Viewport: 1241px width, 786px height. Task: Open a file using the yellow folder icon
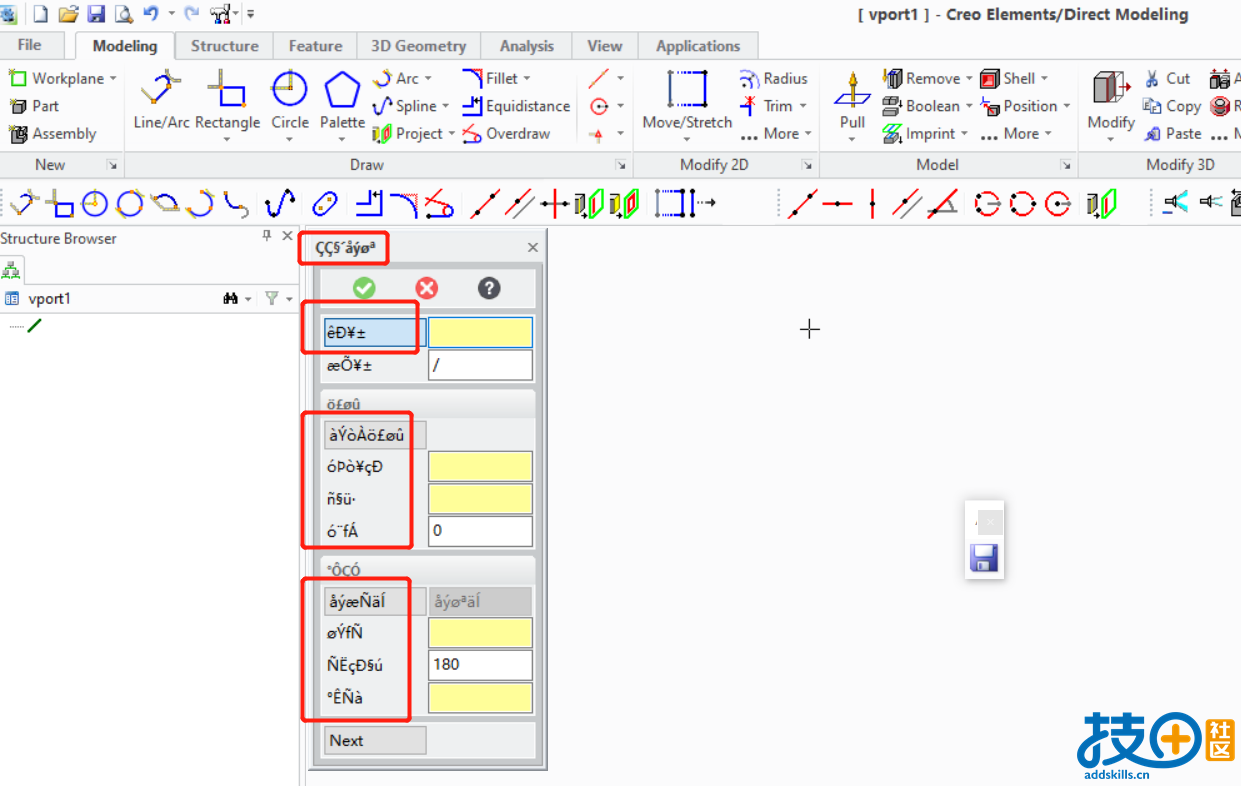68,14
